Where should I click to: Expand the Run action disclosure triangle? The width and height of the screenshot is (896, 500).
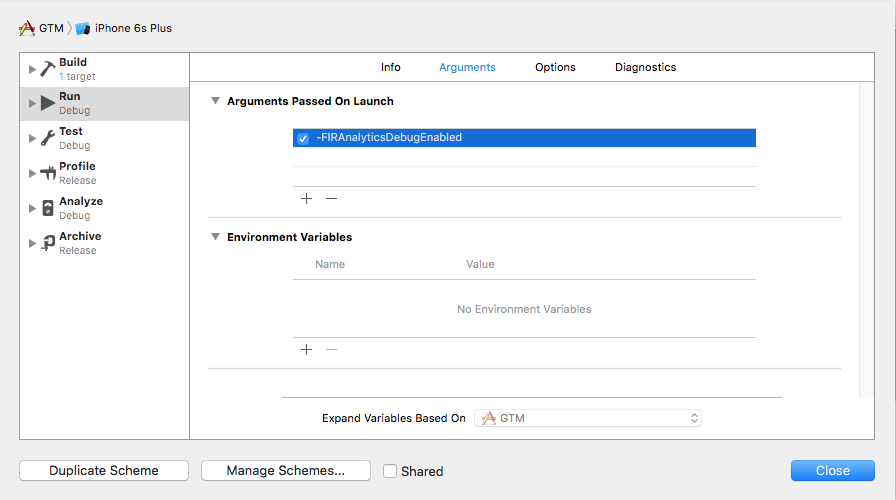[32, 103]
